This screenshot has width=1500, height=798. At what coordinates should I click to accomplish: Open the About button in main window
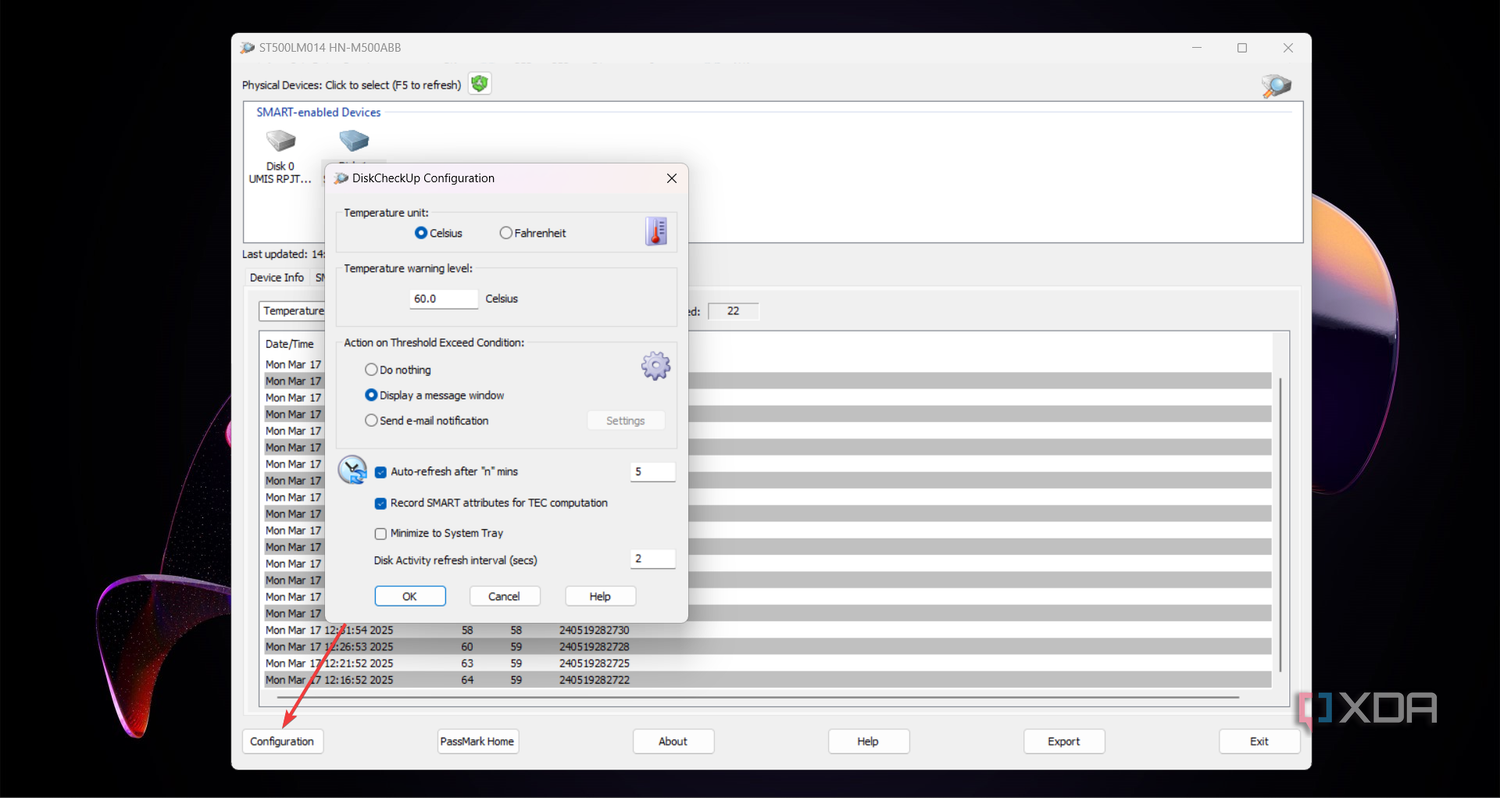tap(673, 741)
